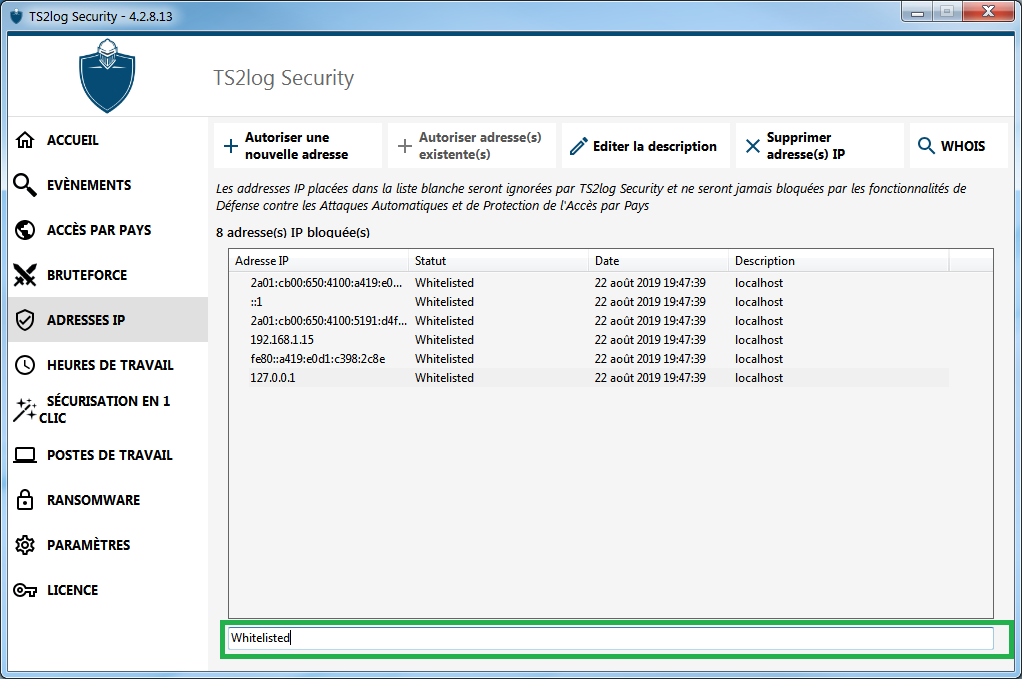Open Sécurisation en 1 clic
Viewport: 1022px width, 679px height.
[108, 410]
